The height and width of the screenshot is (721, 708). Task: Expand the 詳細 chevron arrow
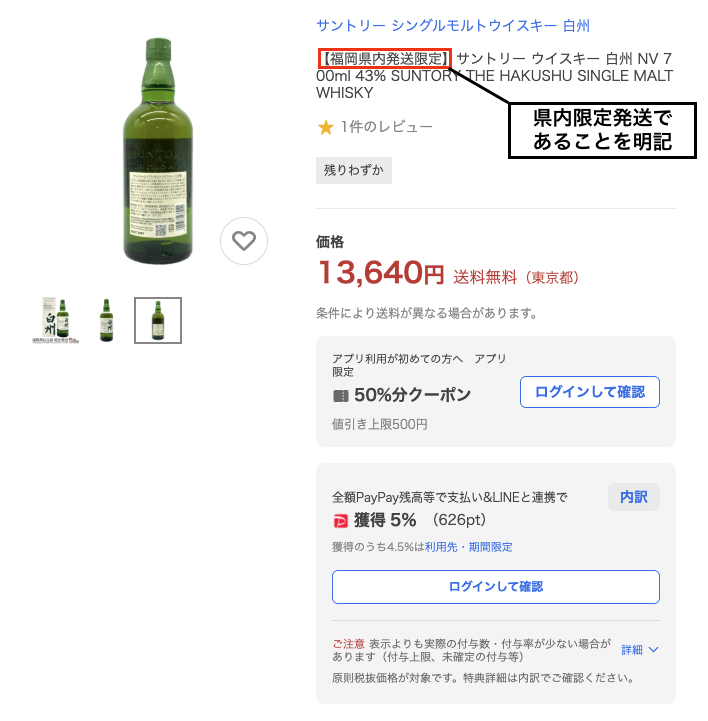(653, 650)
